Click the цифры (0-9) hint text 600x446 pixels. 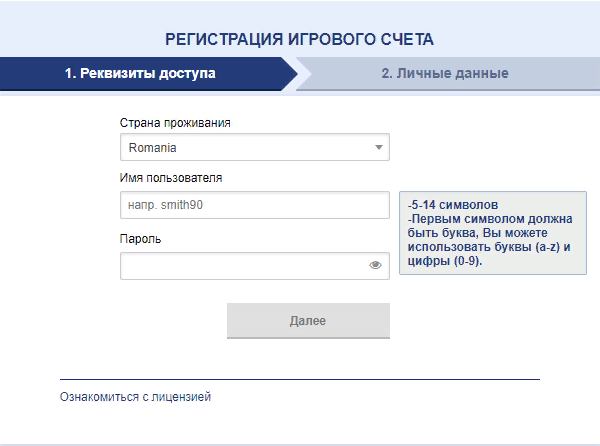click(445, 261)
